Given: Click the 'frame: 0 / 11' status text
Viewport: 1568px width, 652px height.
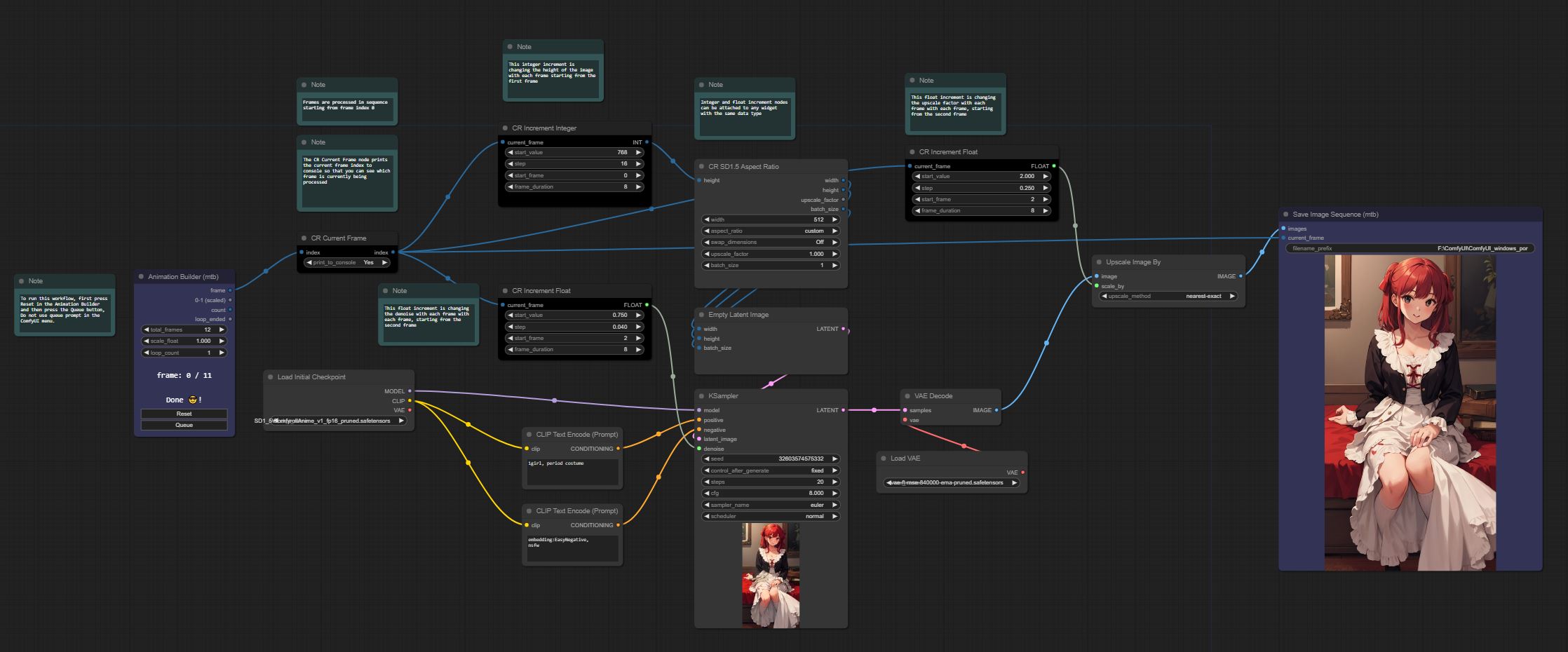Looking at the screenshot, I should (x=184, y=376).
